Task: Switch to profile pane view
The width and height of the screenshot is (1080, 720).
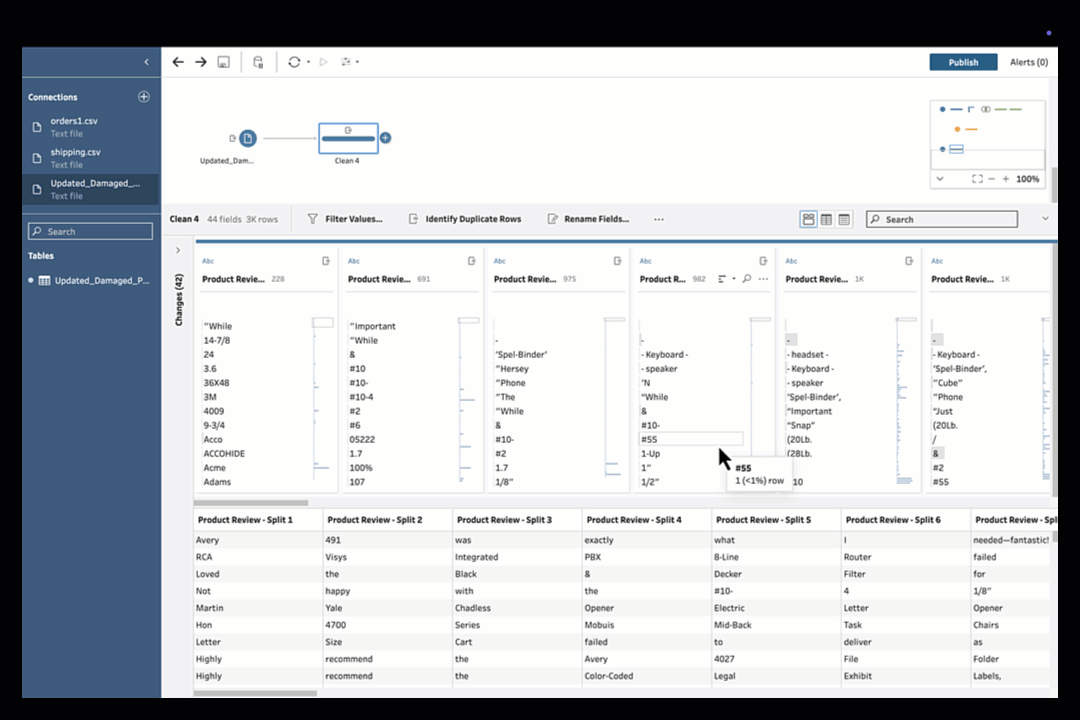Action: [x=809, y=219]
